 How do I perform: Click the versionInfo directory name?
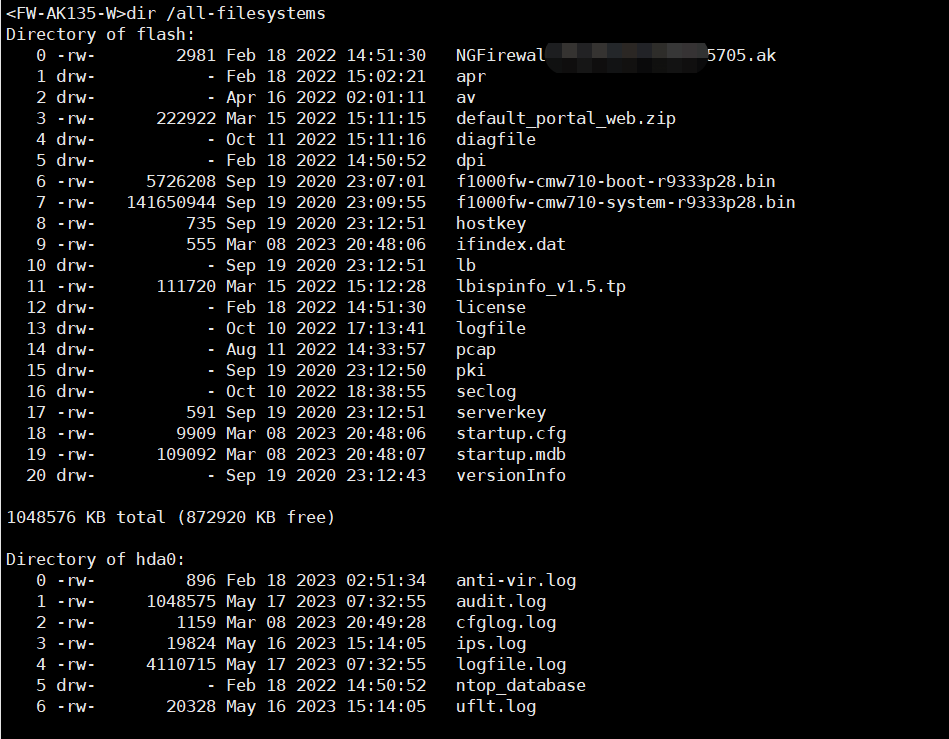pos(511,475)
